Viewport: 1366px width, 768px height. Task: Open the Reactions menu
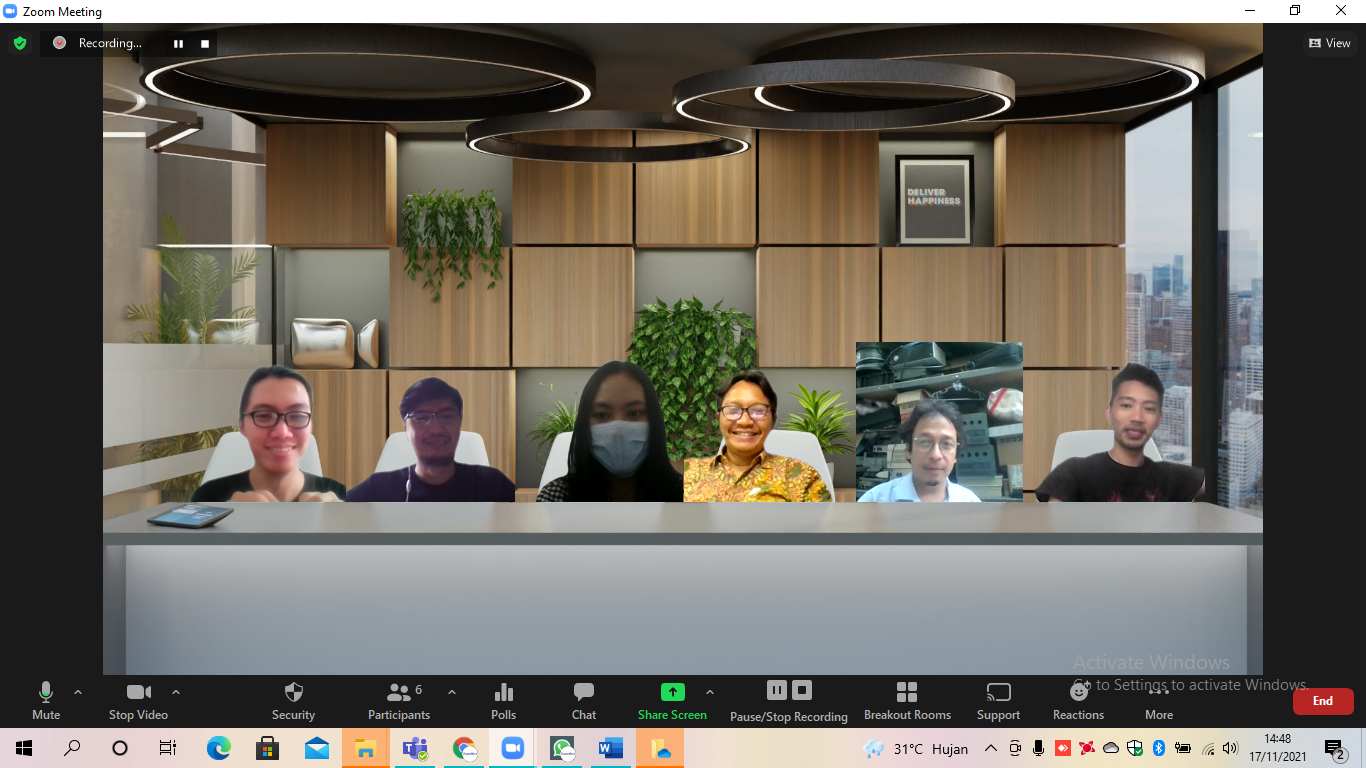(1078, 699)
